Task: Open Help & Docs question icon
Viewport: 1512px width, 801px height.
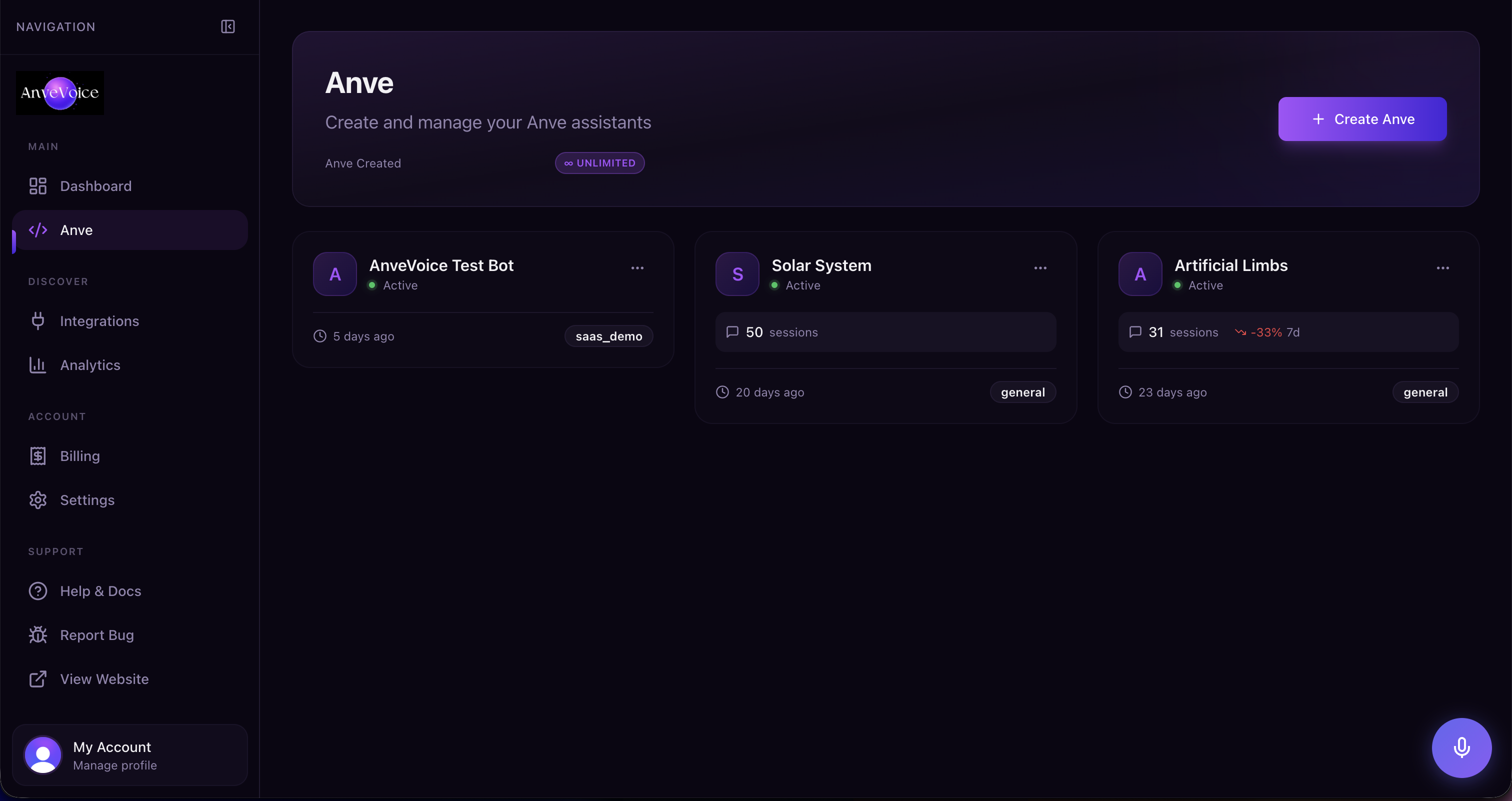Action: tap(37, 591)
